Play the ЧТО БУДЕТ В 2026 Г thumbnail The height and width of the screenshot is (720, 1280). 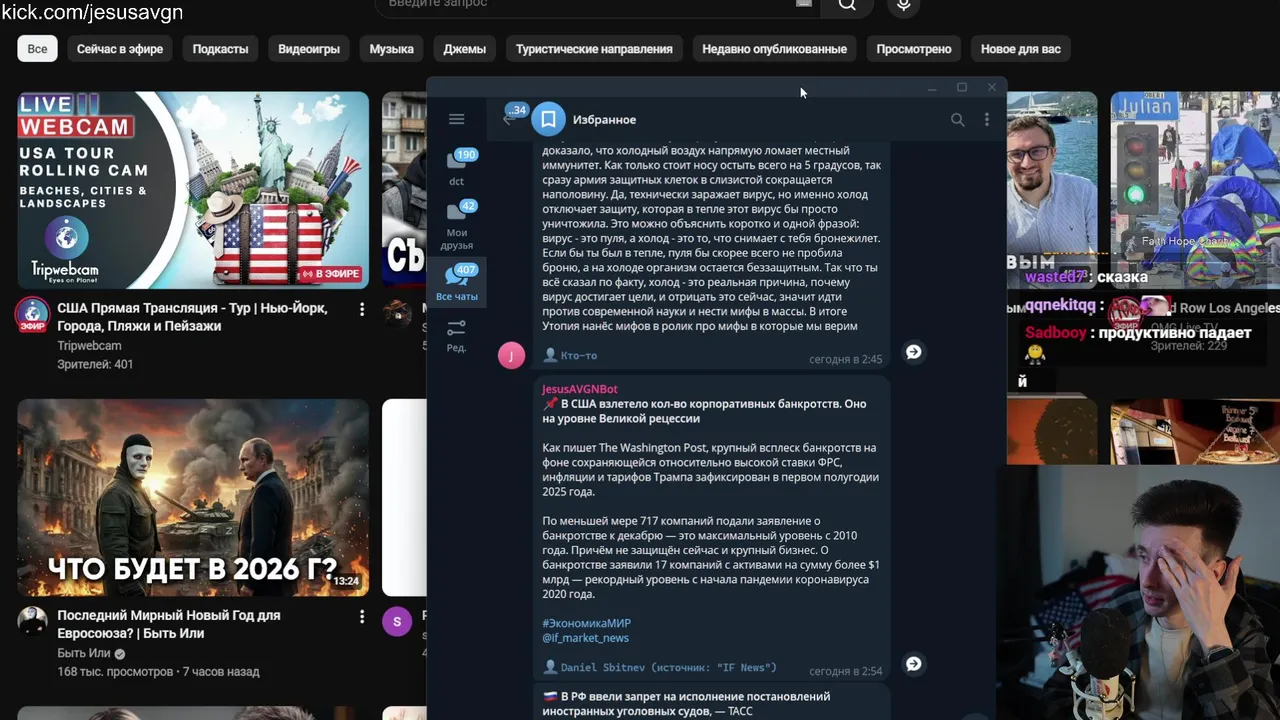point(193,497)
